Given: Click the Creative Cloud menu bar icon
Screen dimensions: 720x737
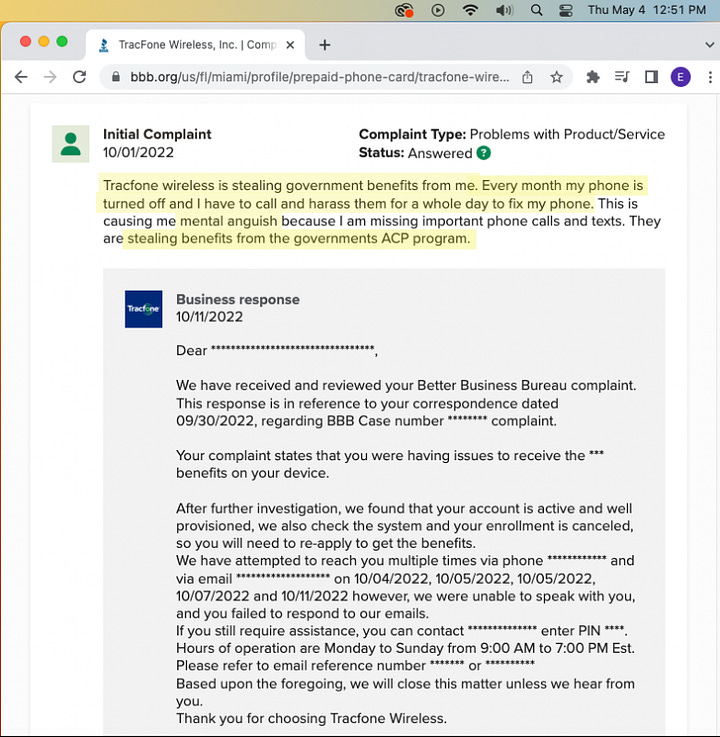Looking at the screenshot, I should point(404,10).
